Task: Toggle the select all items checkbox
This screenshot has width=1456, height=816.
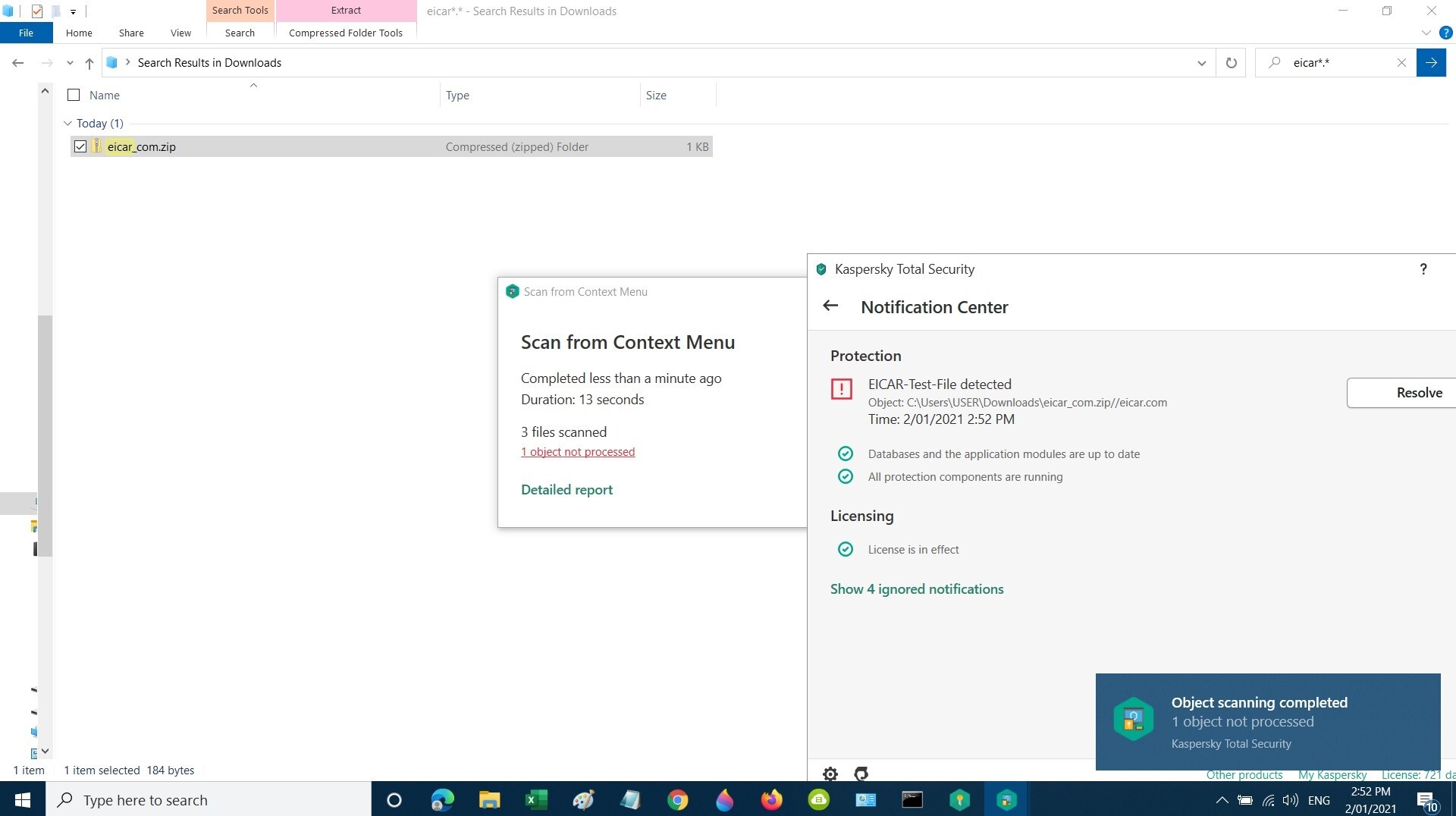Action: point(74,95)
